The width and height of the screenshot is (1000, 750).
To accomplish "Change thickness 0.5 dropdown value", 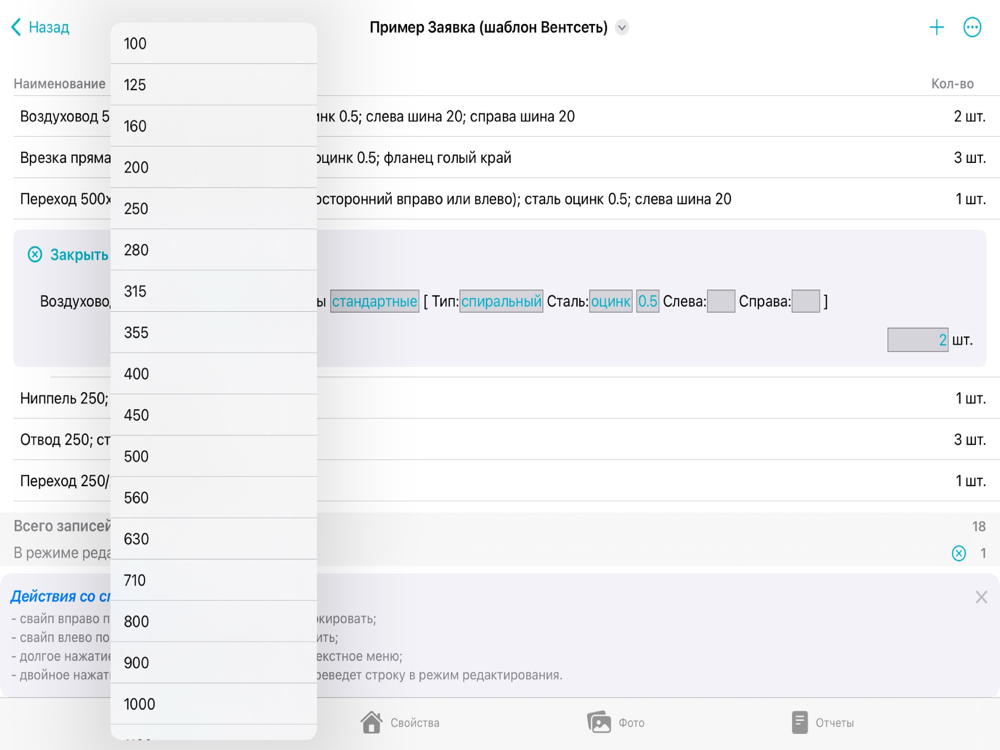I will pos(647,301).
